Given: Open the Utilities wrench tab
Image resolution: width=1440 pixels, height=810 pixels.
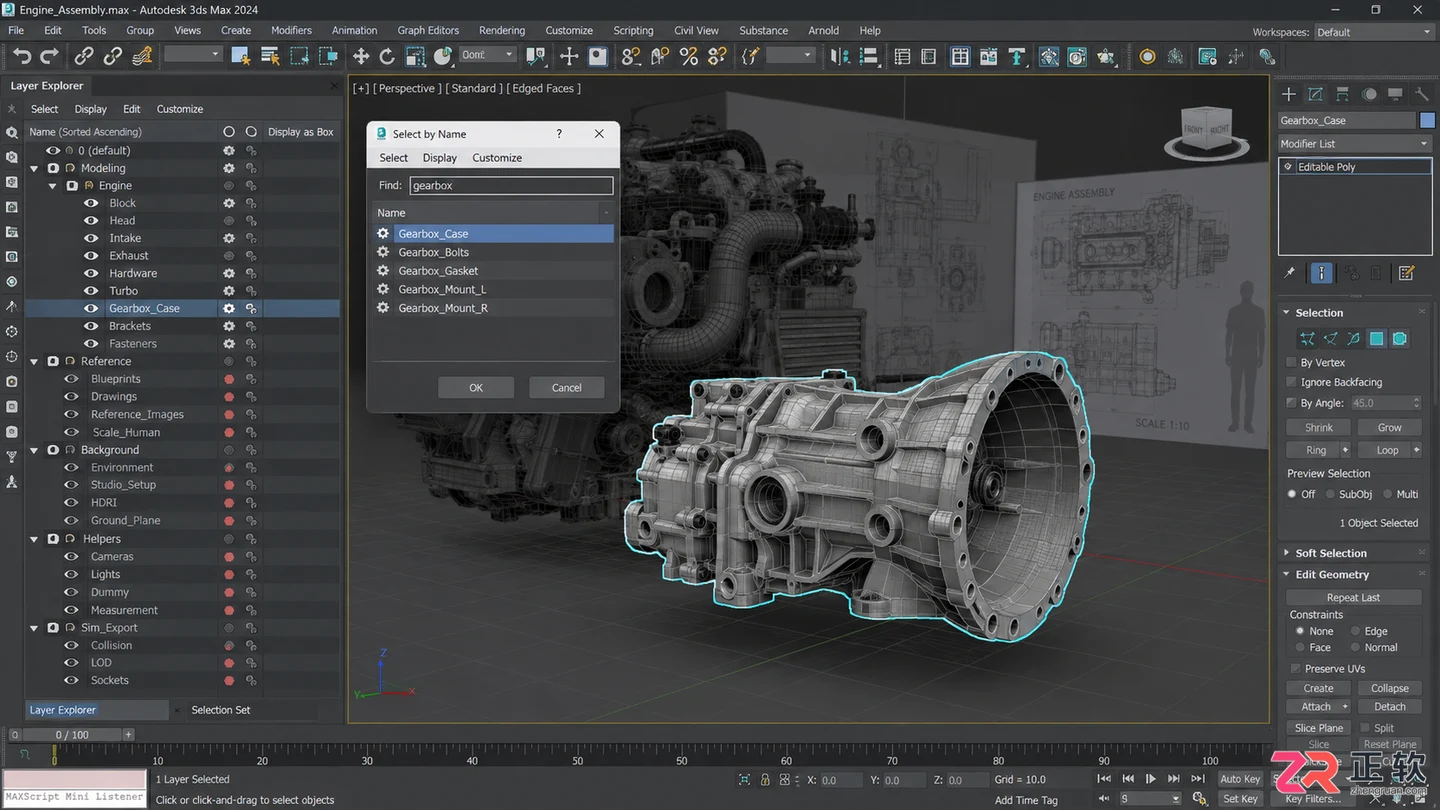Looking at the screenshot, I should pyautogui.click(x=1421, y=94).
